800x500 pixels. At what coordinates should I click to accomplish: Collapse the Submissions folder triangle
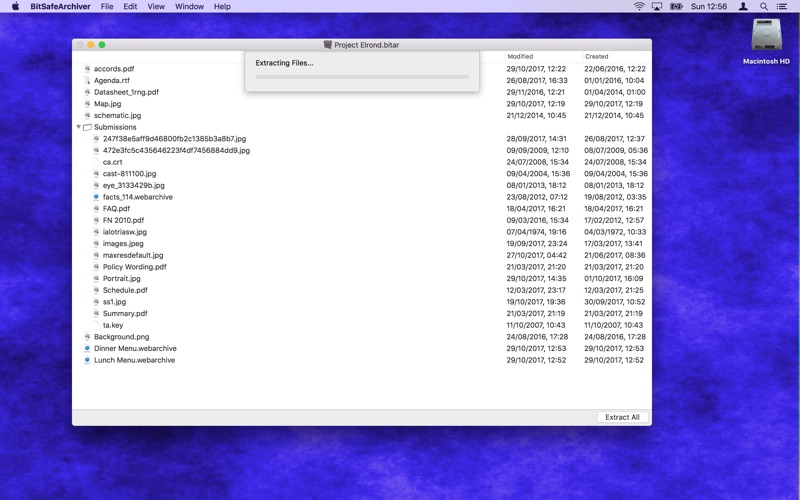(79, 127)
